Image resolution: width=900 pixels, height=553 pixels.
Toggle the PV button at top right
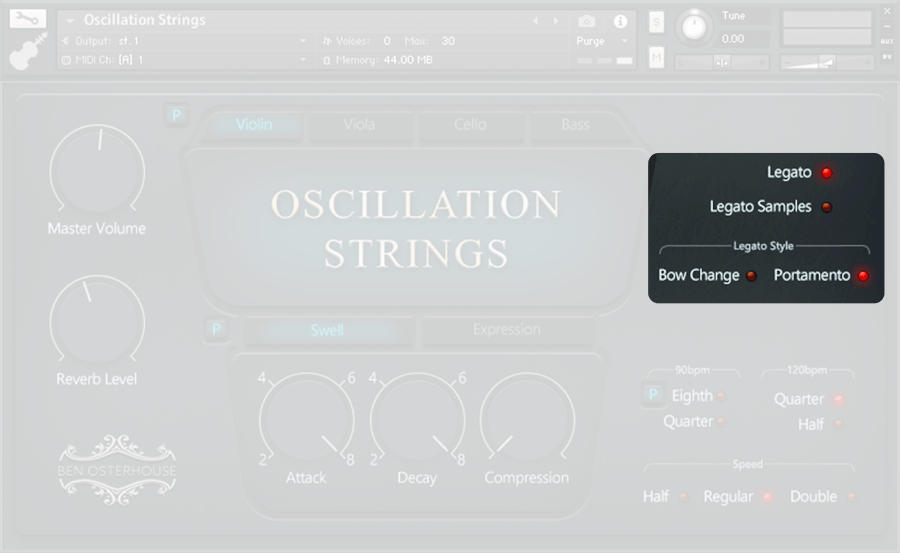[x=887, y=57]
